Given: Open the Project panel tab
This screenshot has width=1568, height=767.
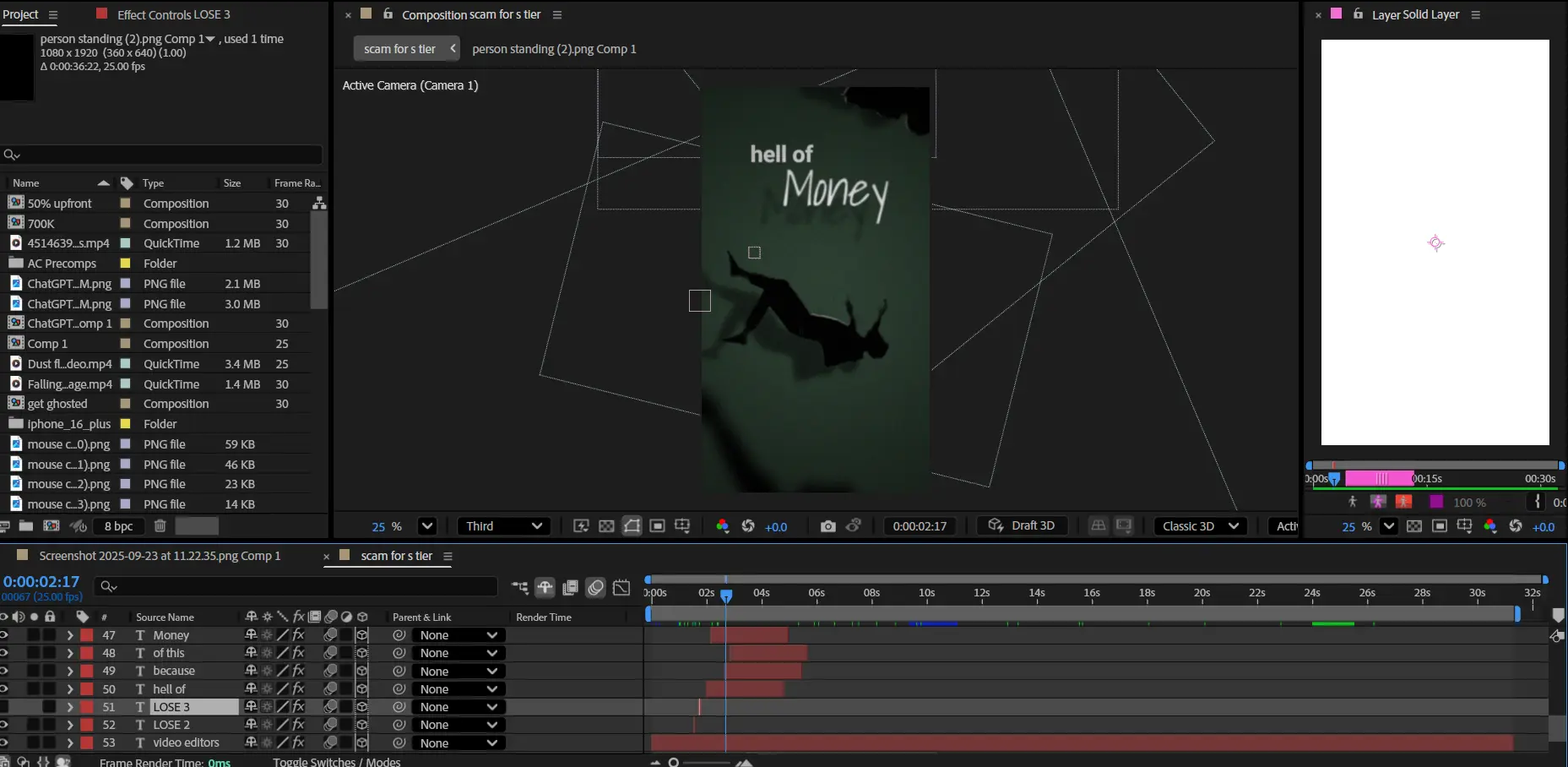Looking at the screenshot, I should click(x=20, y=14).
